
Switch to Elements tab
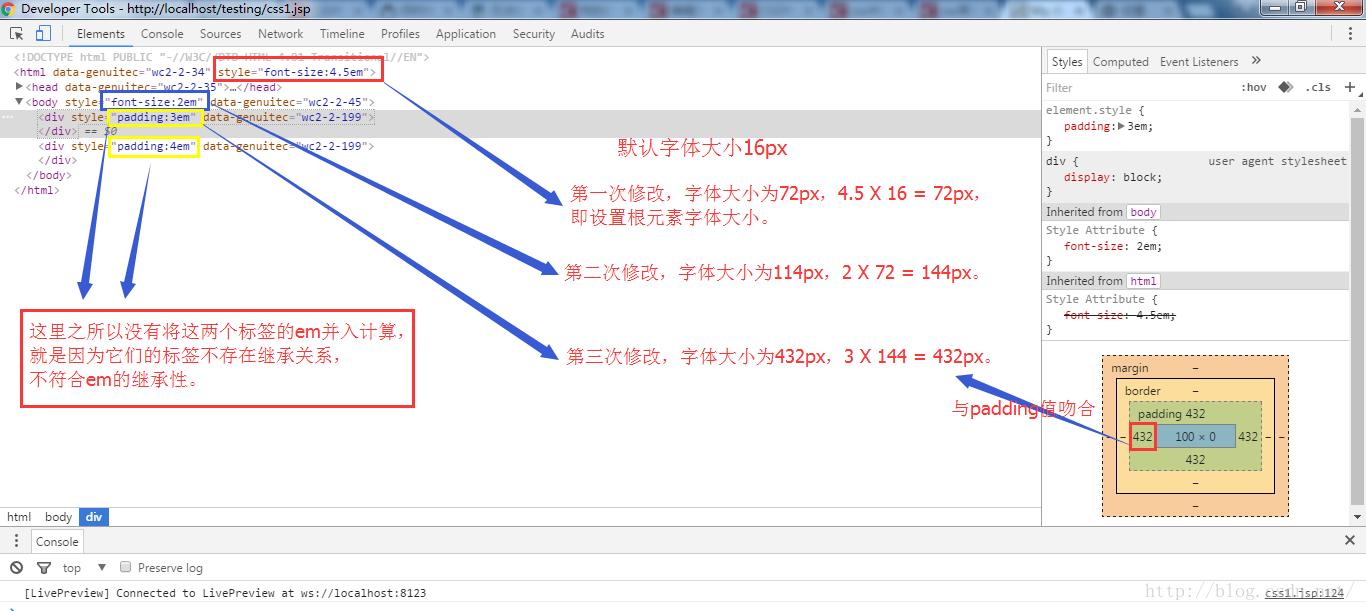pyautogui.click(x=101, y=33)
